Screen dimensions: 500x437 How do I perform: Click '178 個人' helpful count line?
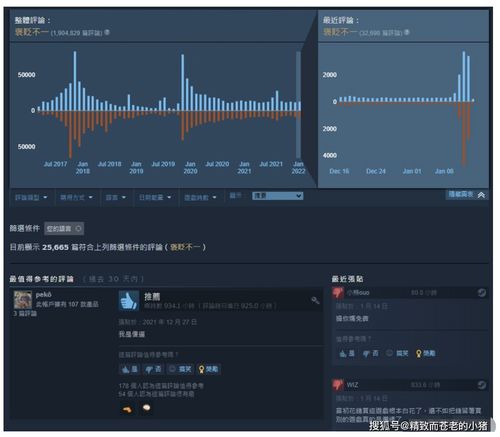tap(161, 386)
